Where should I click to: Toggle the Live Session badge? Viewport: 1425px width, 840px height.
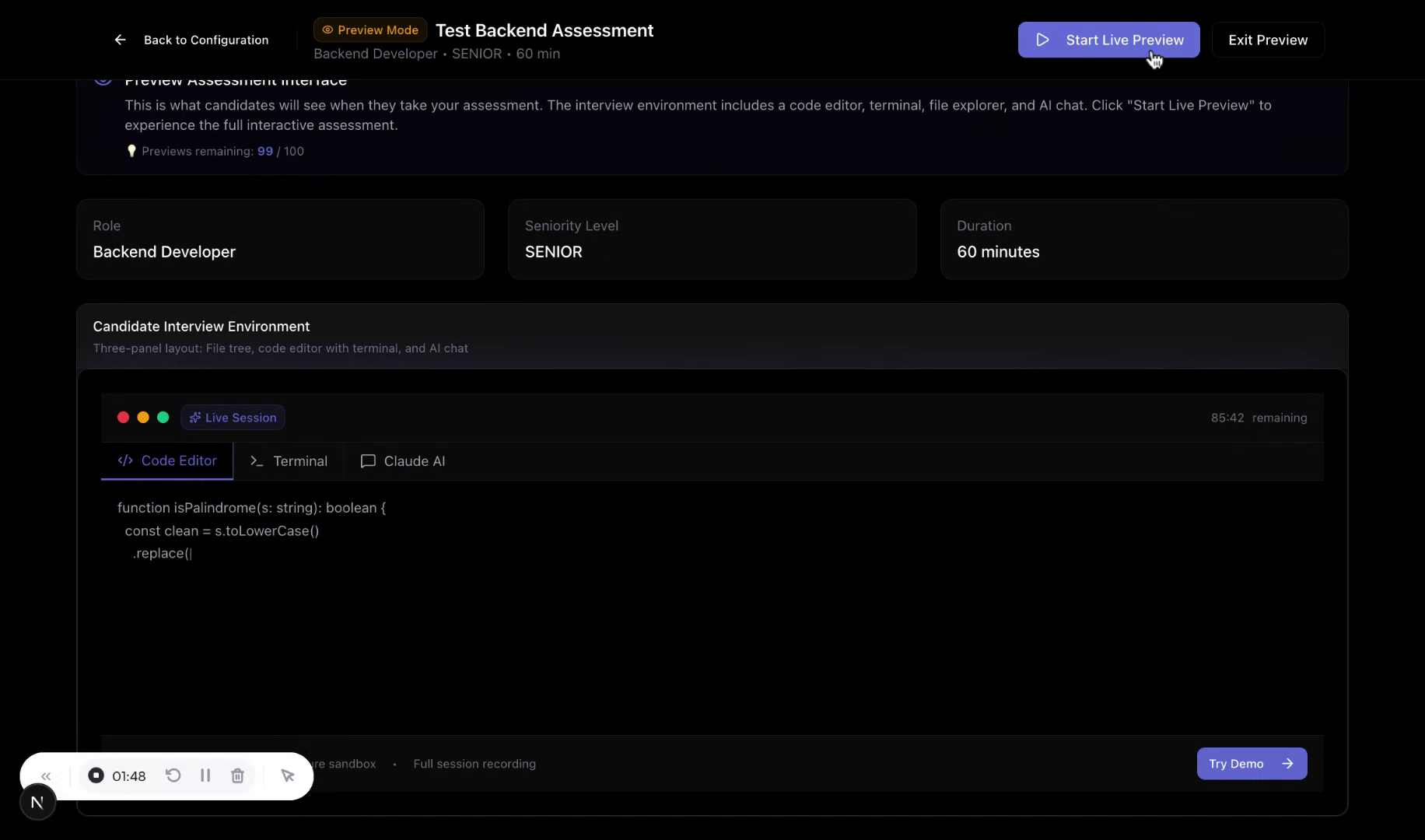click(x=232, y=418)
